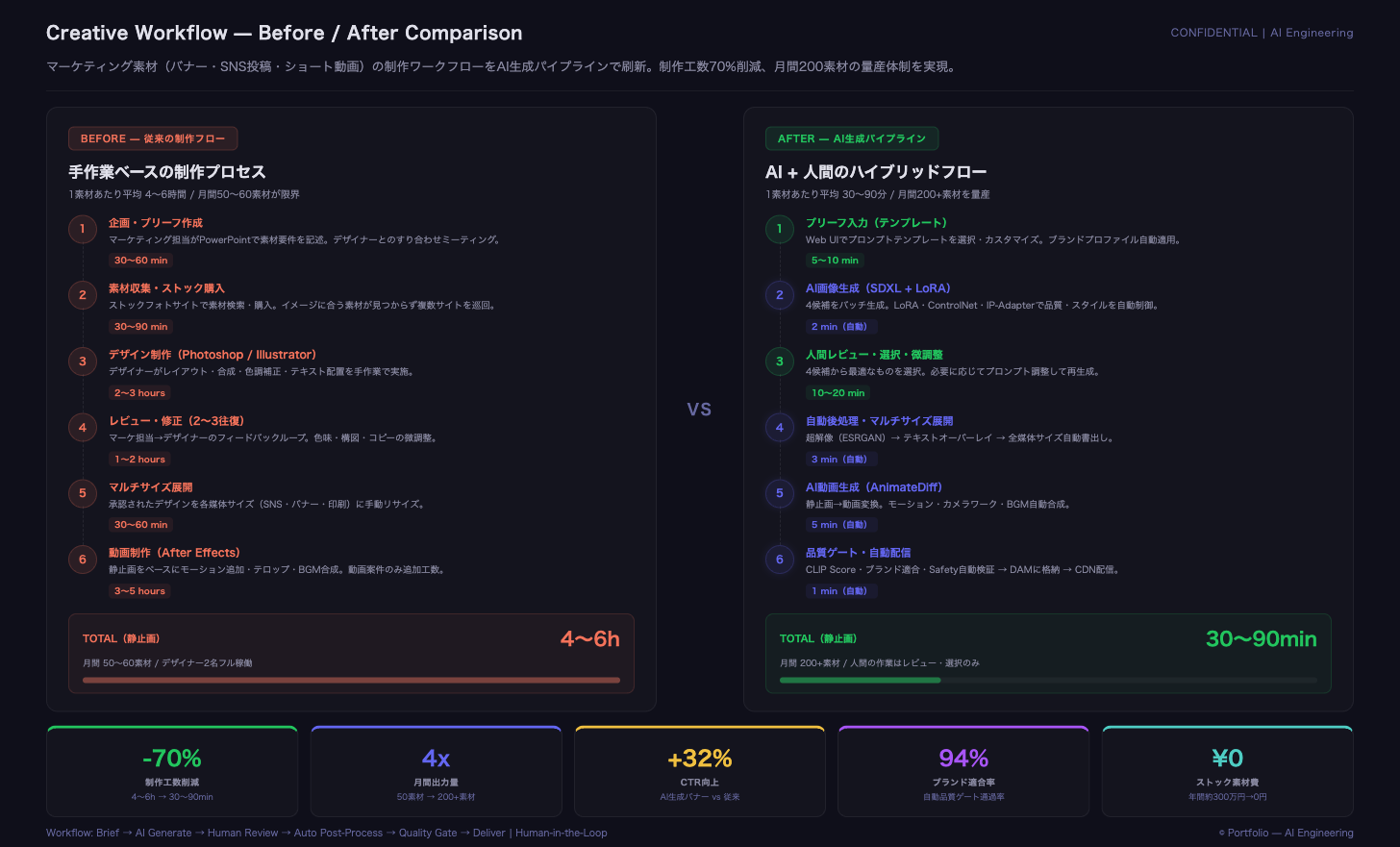The image size is (1400, 847).
Task: Select the BEFORE workflow badge
Action: tap(153, 138)
